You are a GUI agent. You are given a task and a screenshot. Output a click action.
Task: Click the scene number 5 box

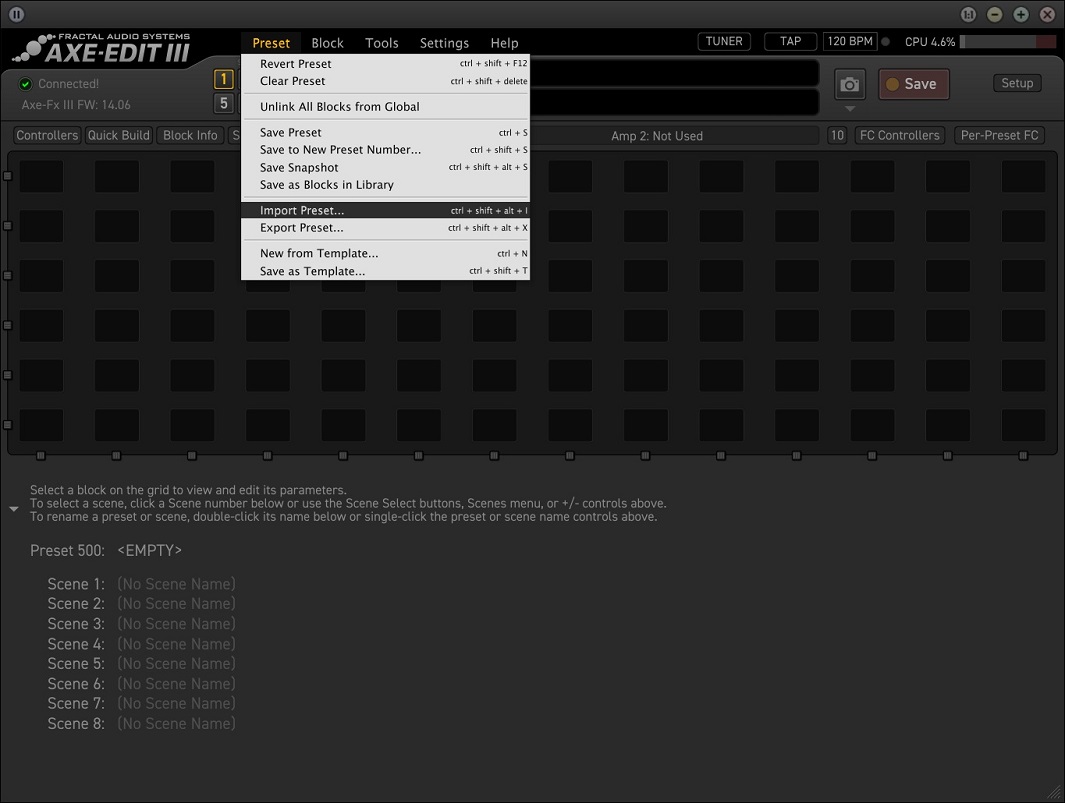click(x=224, y=103)
